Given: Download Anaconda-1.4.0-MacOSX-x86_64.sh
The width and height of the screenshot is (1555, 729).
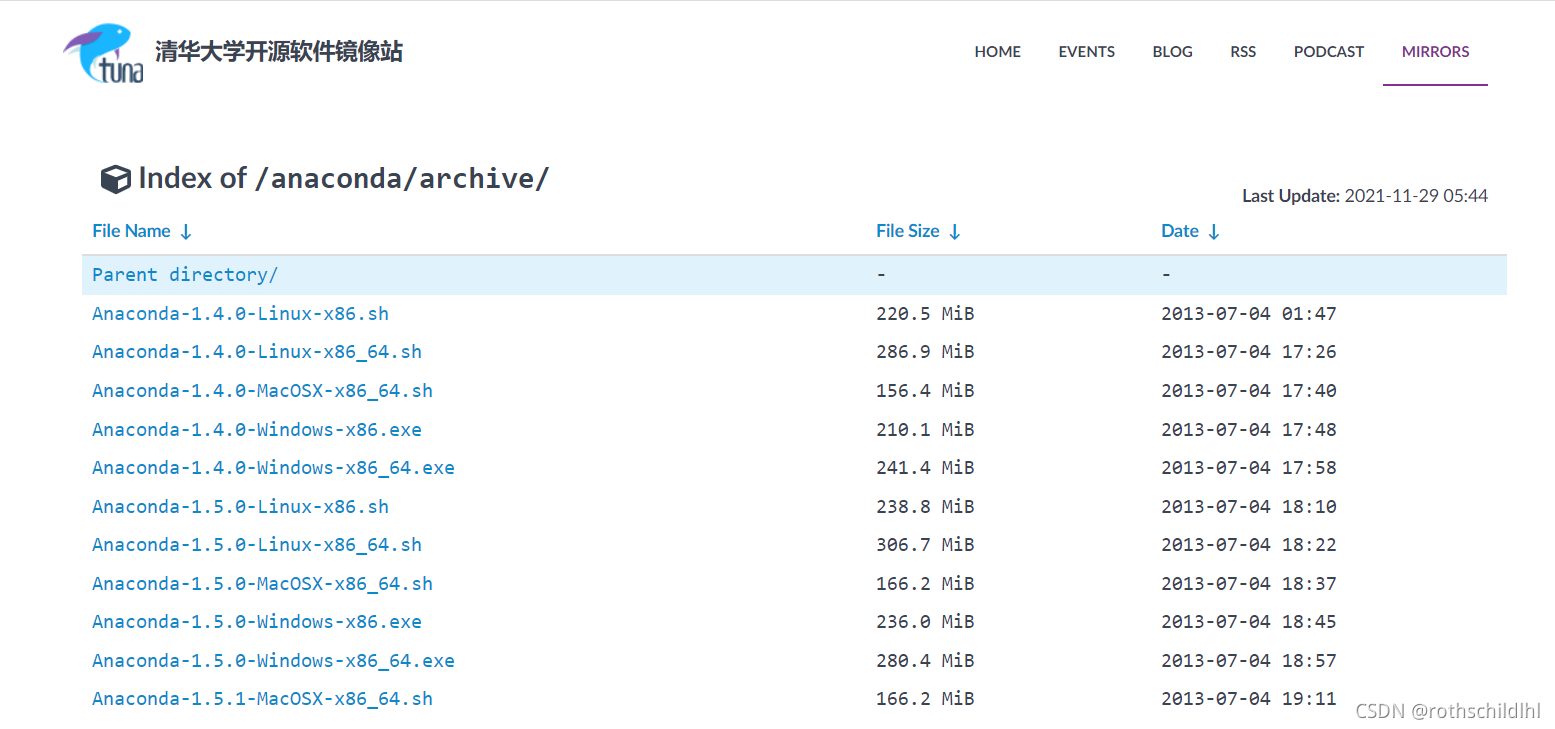Looking at the screenshot, I should point(262,390).
